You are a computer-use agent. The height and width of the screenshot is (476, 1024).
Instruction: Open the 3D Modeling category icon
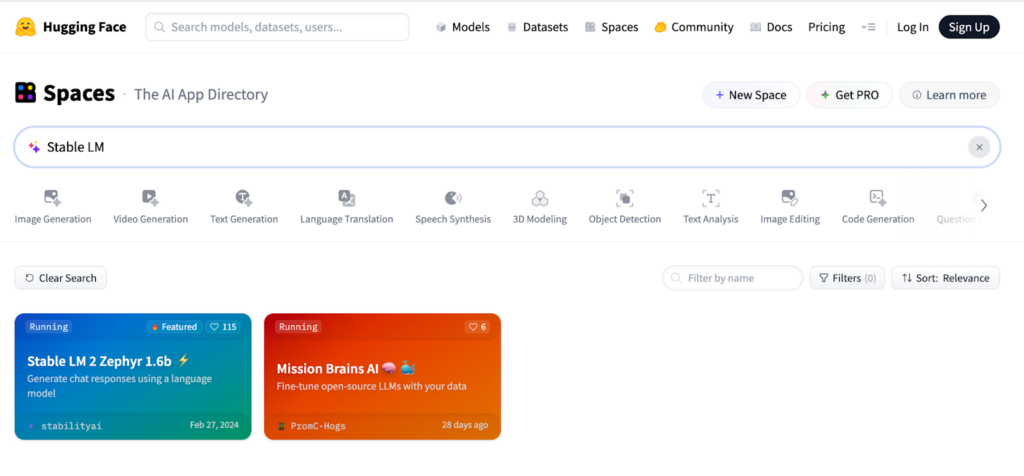[x=540, y=198]
